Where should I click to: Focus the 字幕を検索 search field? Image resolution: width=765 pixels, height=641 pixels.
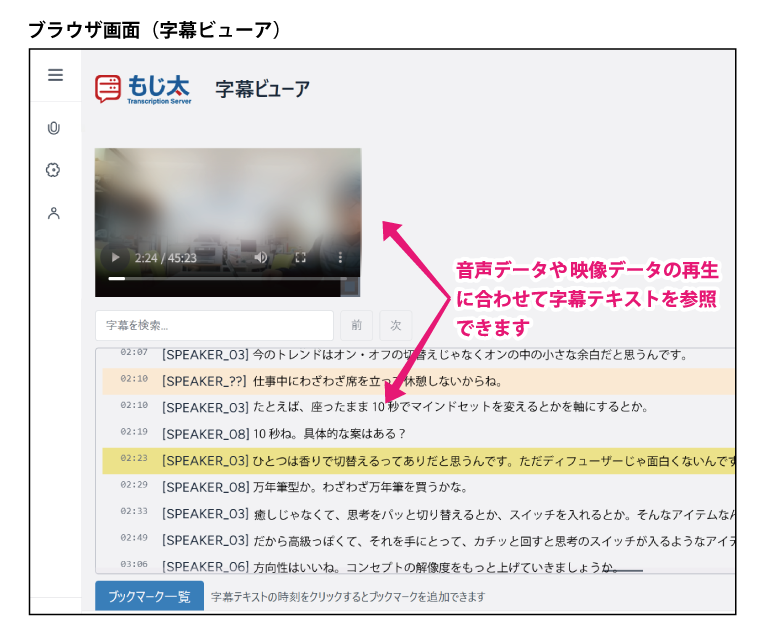214,325
